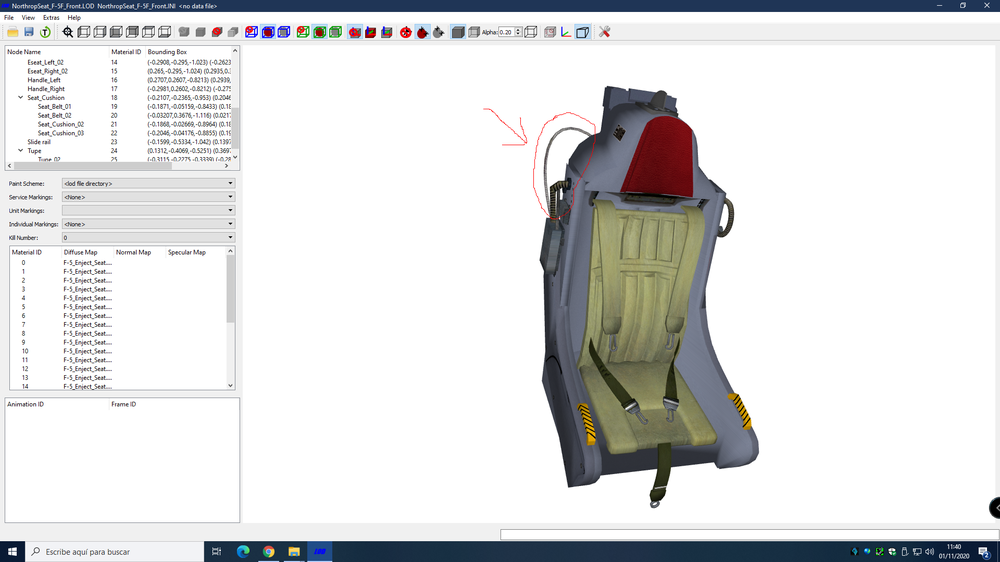This screenshot has height=562, width=1000.
Task: Open the Paint Scheme dropdown
Action: pyautogui.click(x=148, y=183)
